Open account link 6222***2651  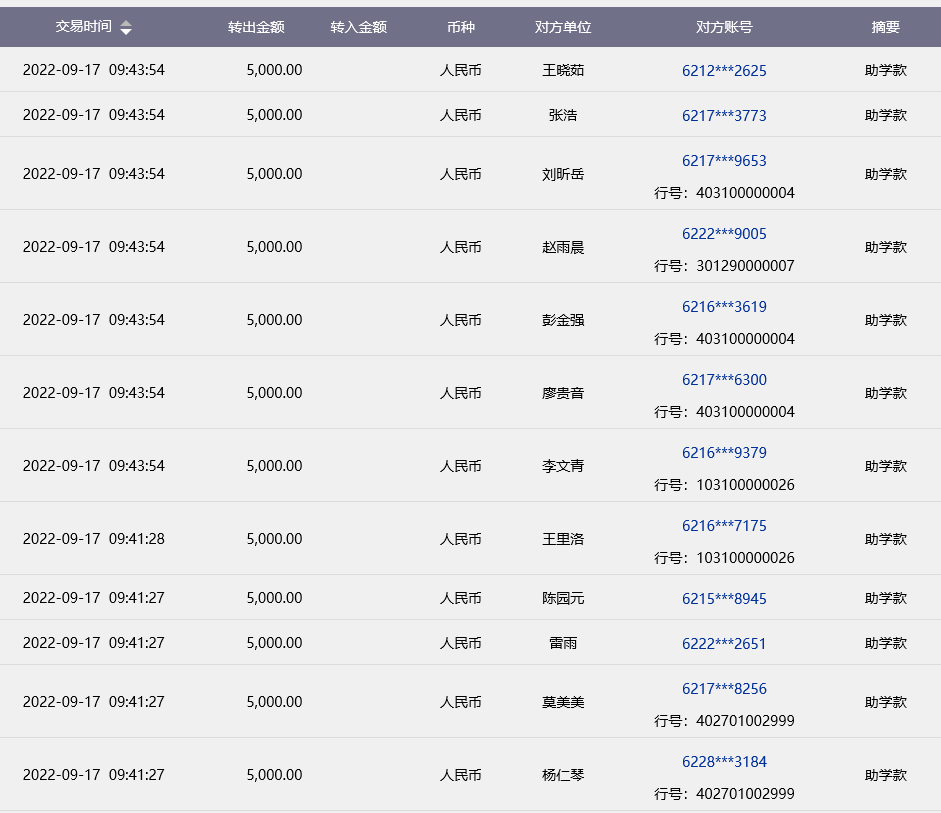(724, 644)
